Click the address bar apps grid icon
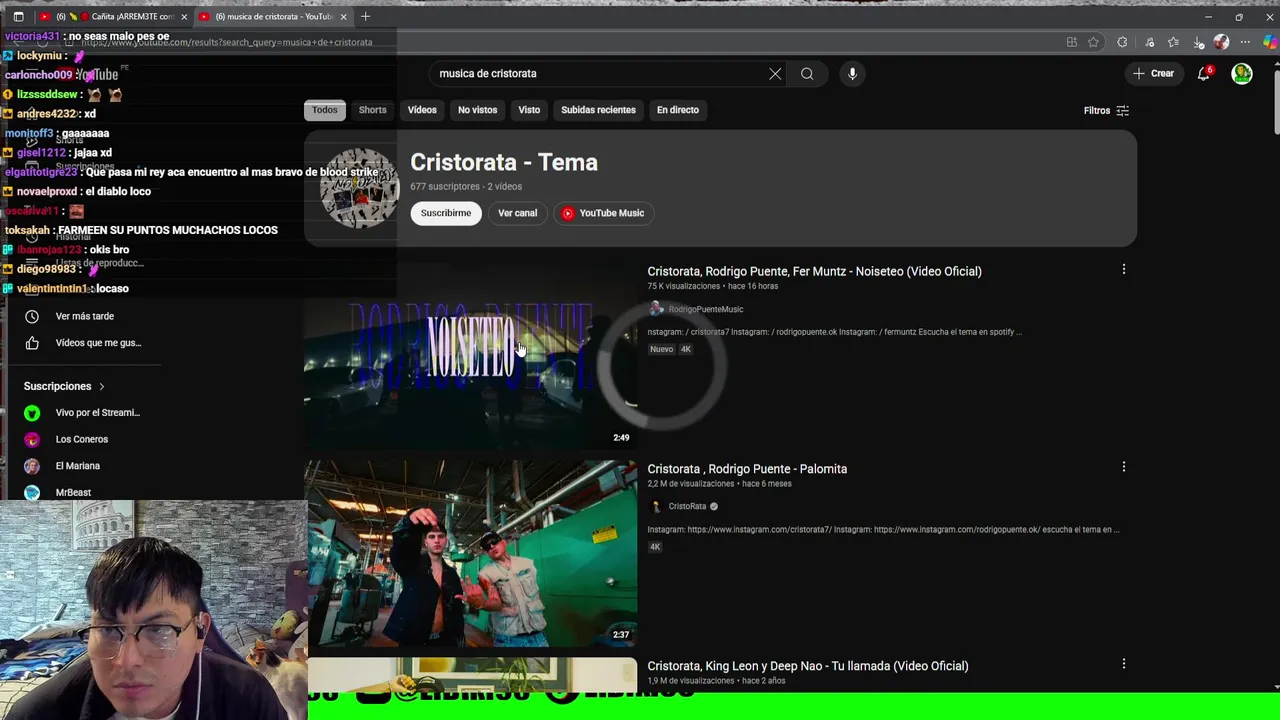The image size is (1280, 720). point(1071,42)
